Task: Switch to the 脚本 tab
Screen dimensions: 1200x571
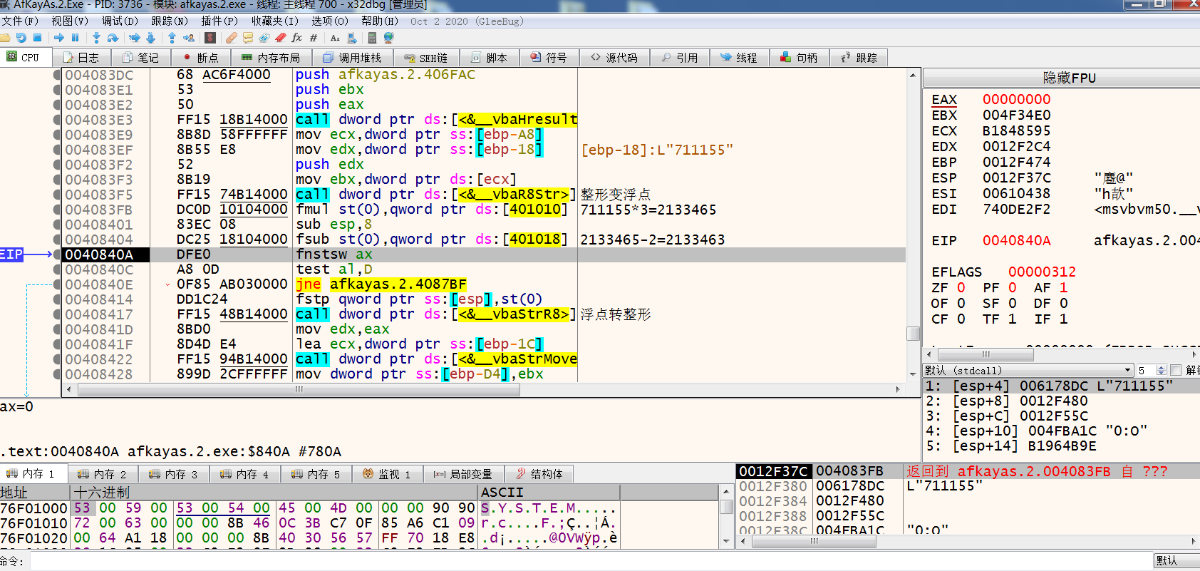Action: coord(488,57)
